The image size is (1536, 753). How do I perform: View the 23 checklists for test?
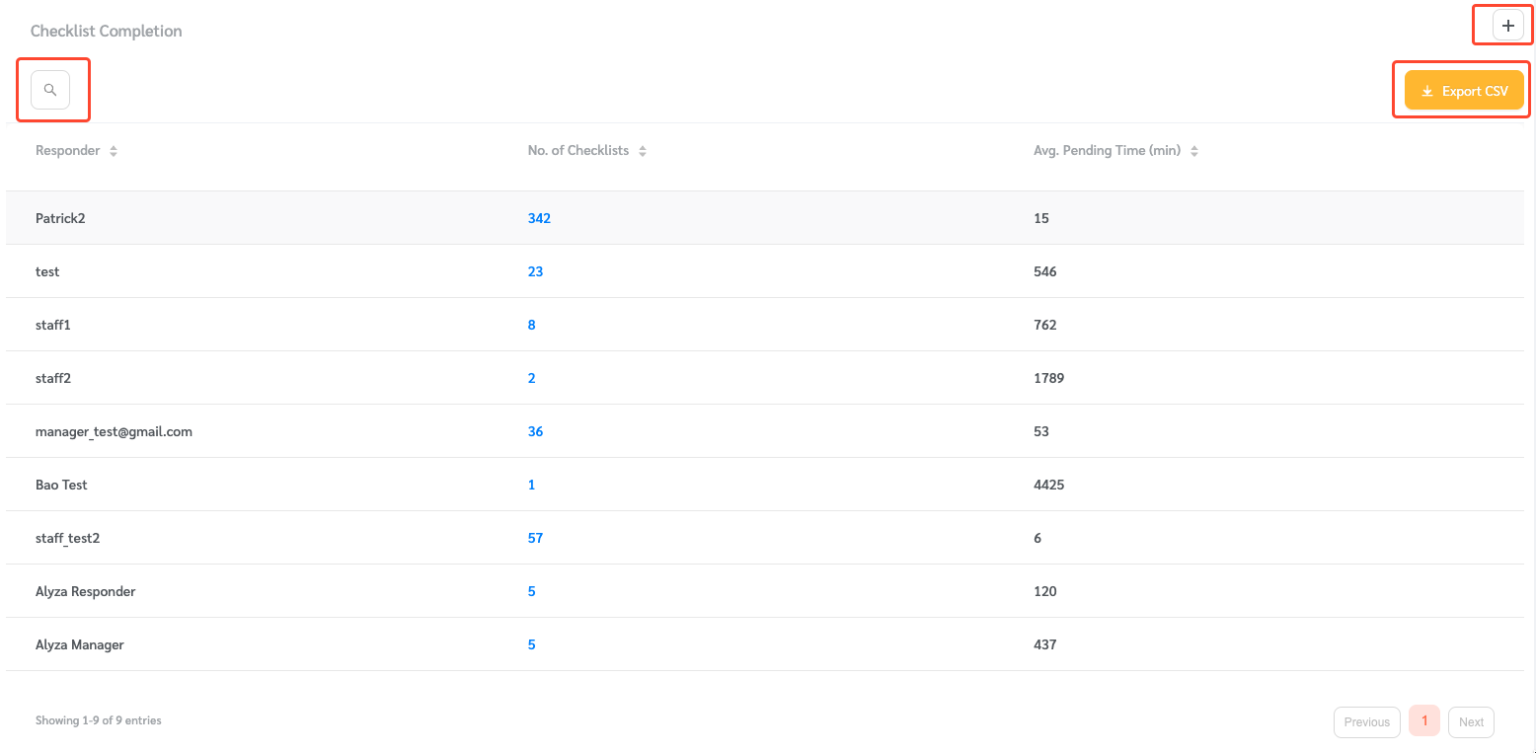[534, 271]
